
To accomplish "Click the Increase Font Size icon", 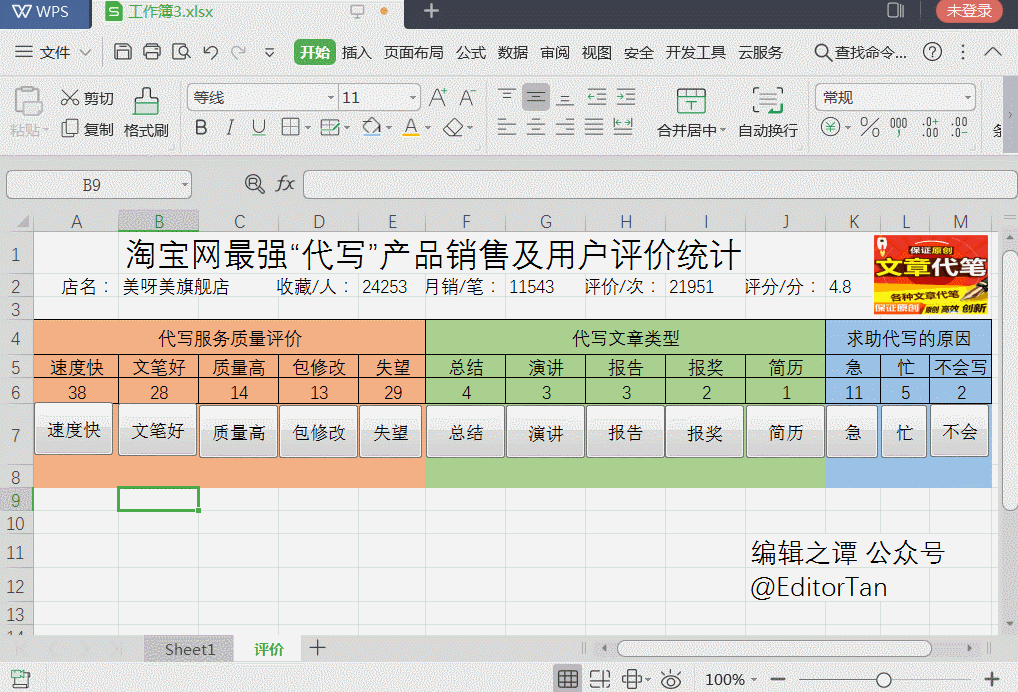I will coord(437,98).
